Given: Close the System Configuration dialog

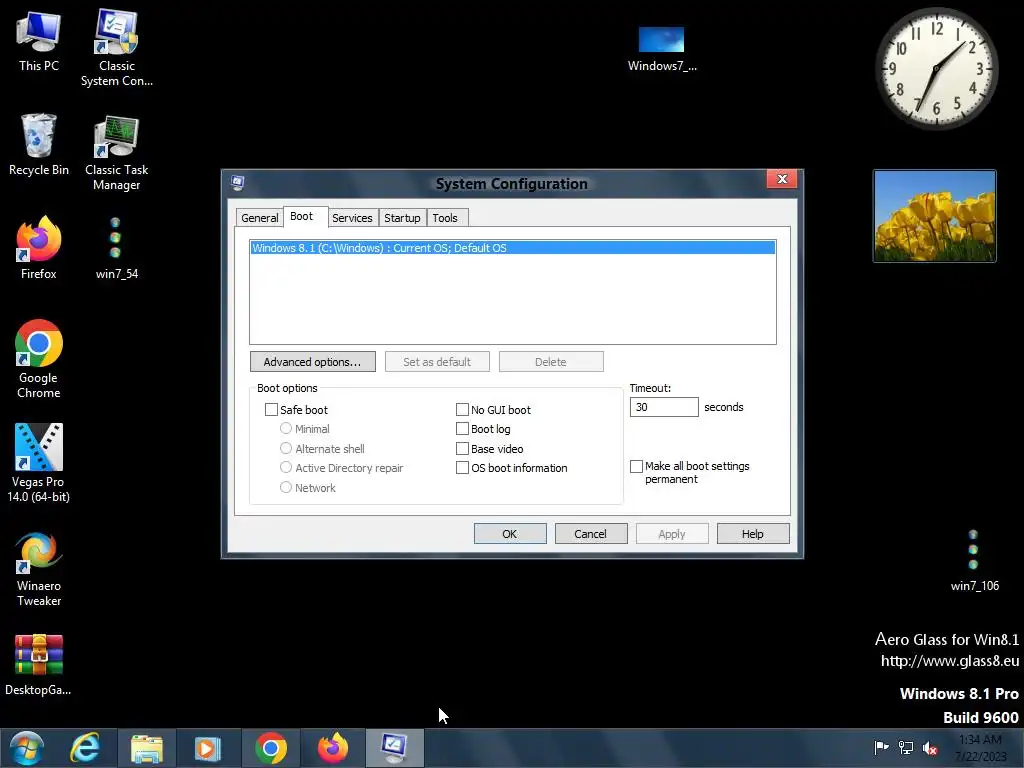Looking at the screenshot, I should tap(782, 179).
